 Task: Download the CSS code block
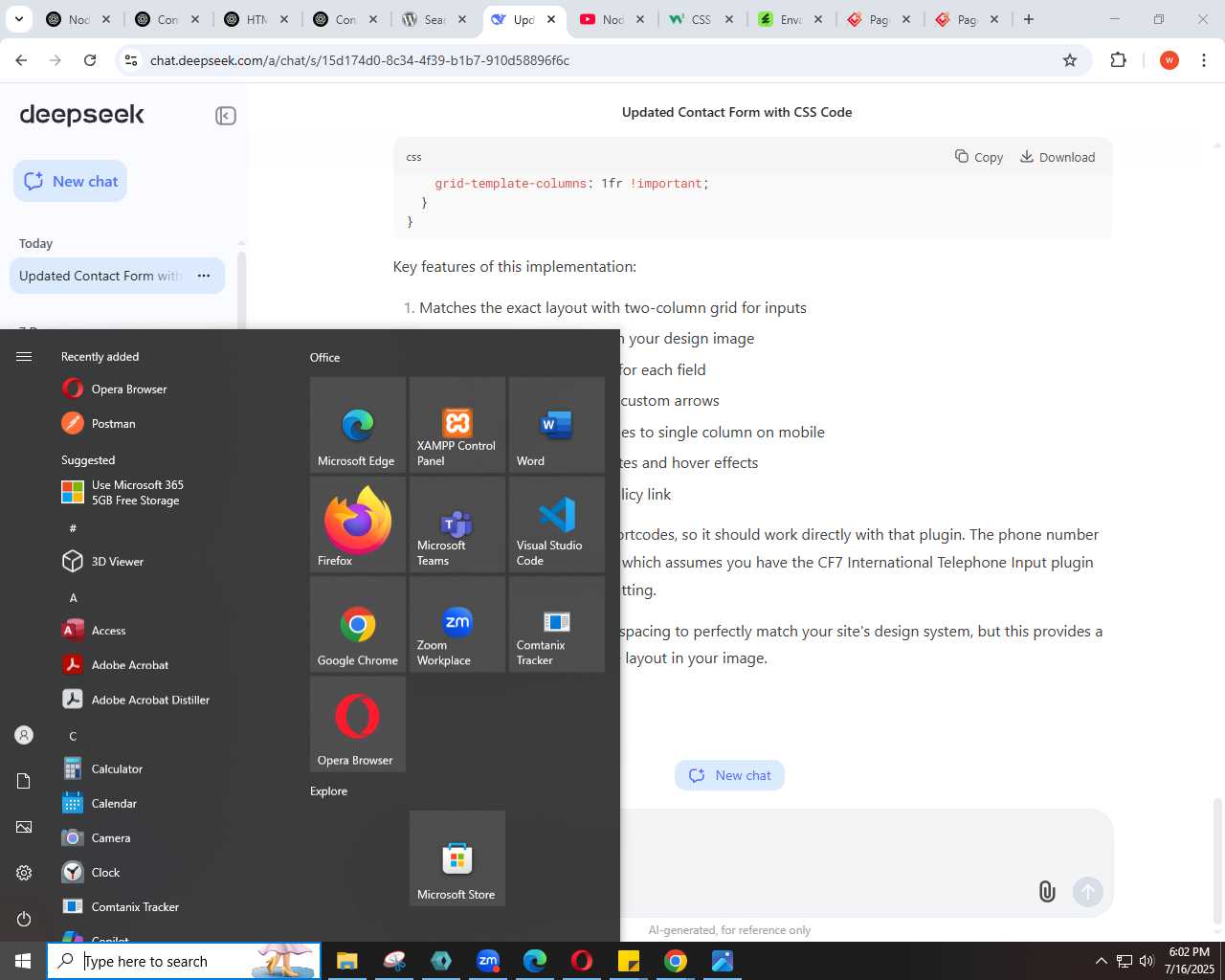point(1058,157)
